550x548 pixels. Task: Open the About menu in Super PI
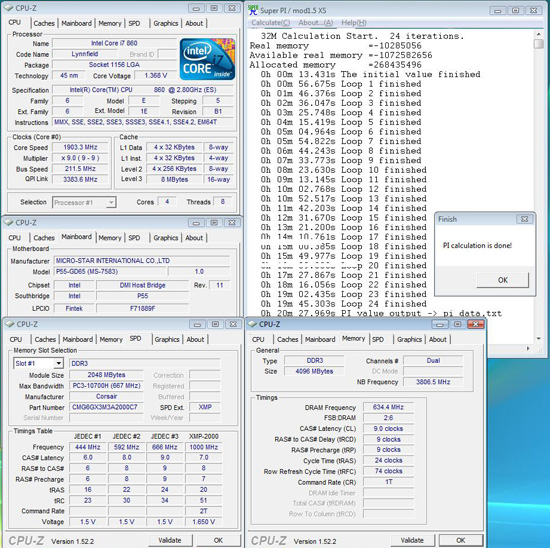tap(316, 23)
